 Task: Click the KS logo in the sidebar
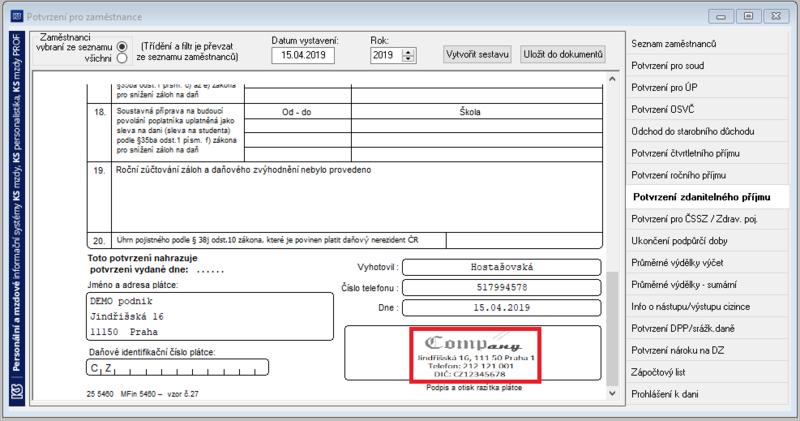pyautogui.click(x=17, y=391)
